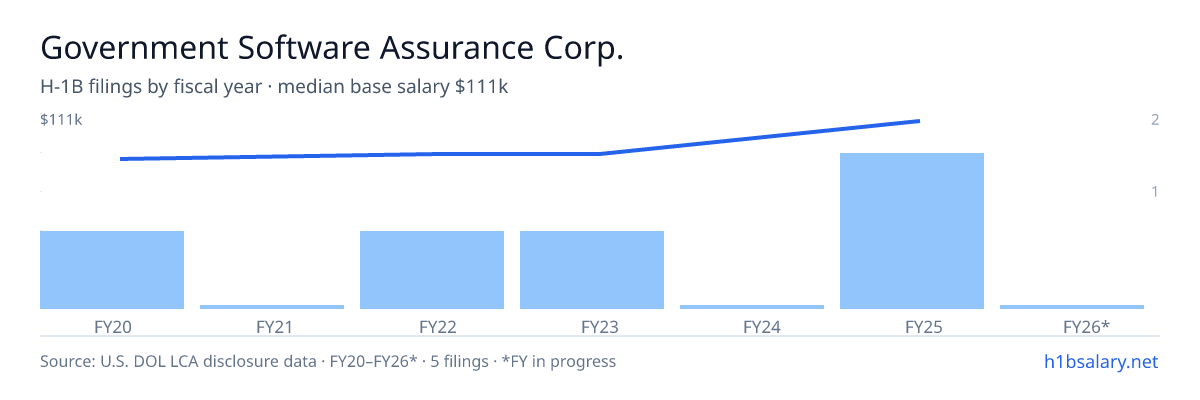Click the source disclosure data footnote
This screenshot has width=1200, height=400.
[328, 361]
